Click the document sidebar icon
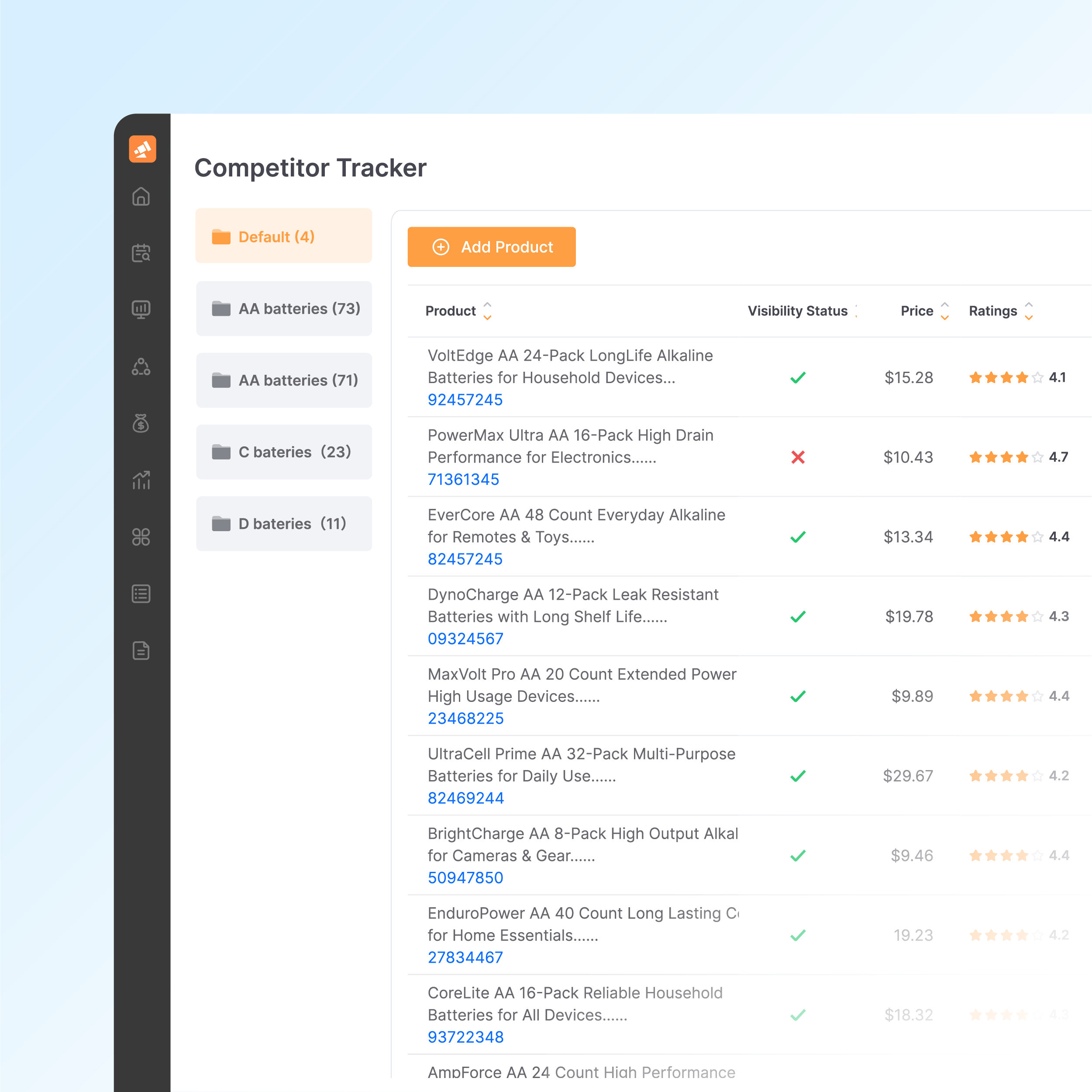This screenshot has height=1092, width=1092. click(x=141, y=650)
